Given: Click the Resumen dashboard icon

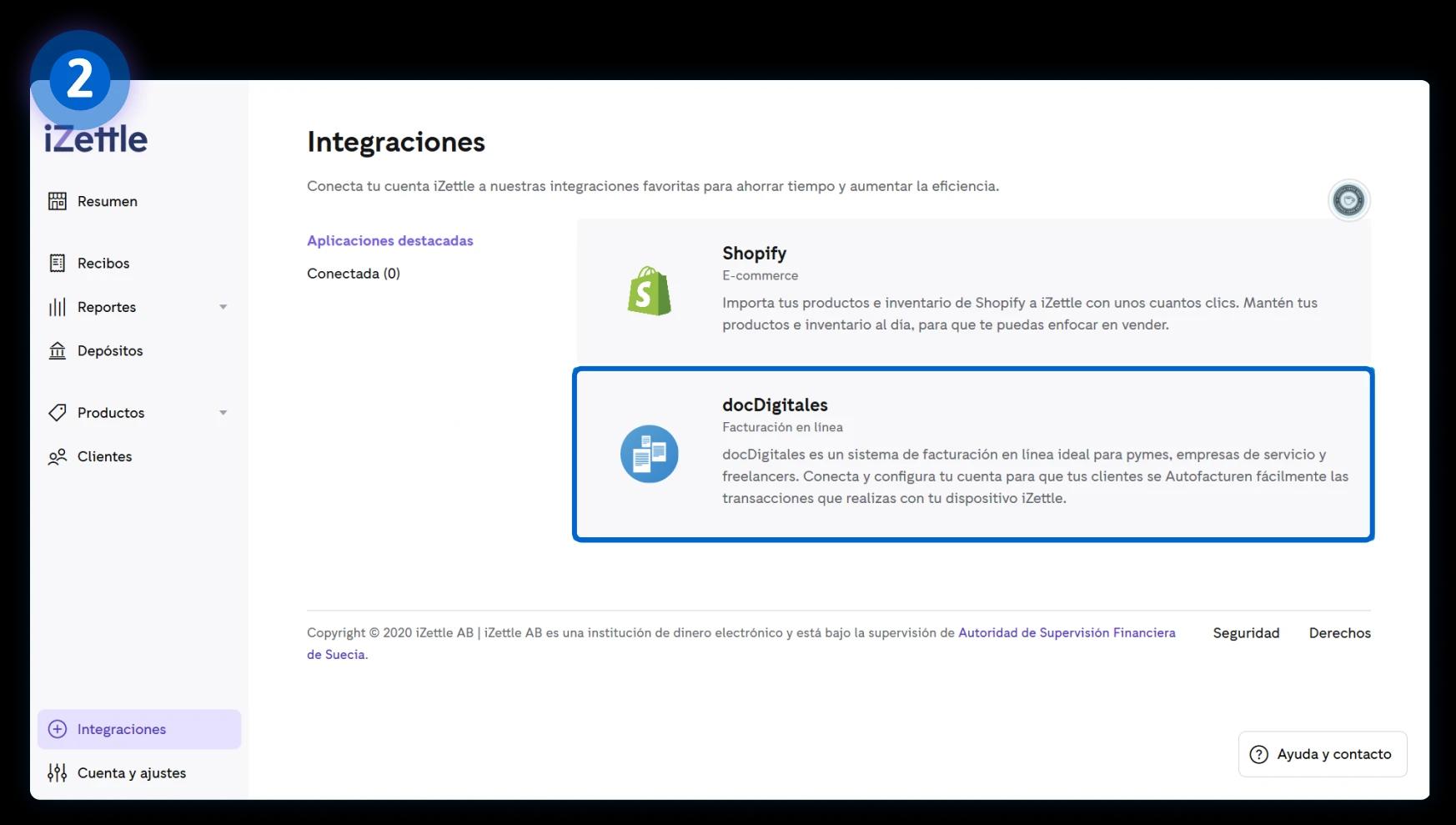Looking at the screenshot, I should tap(58, 201).
